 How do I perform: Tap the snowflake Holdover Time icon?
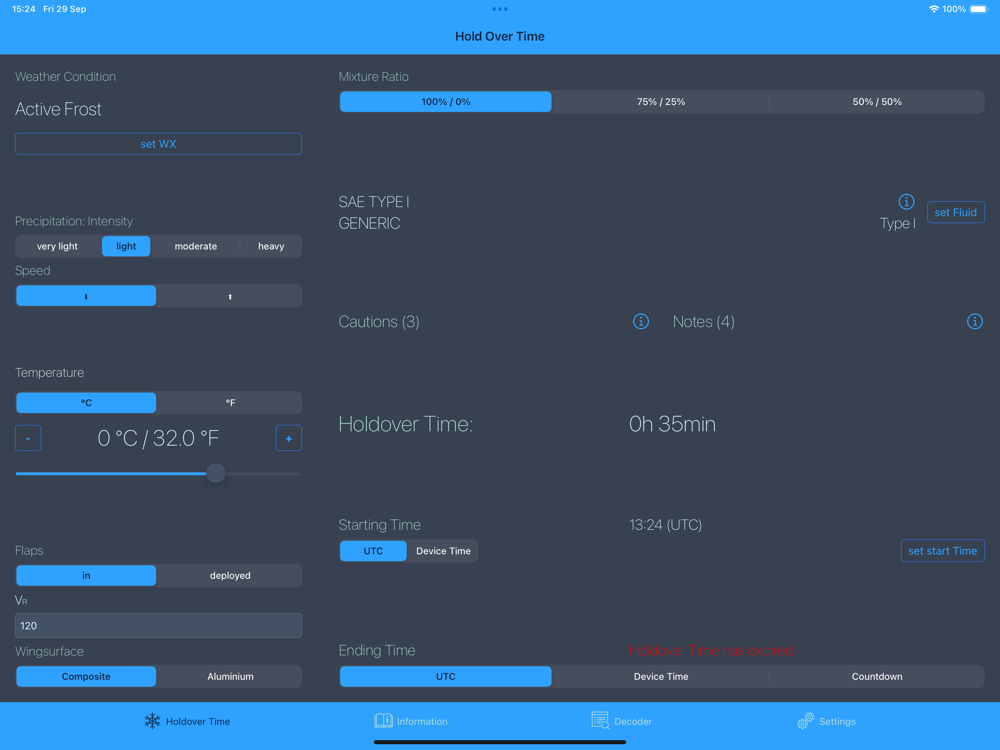pos(152,721)
